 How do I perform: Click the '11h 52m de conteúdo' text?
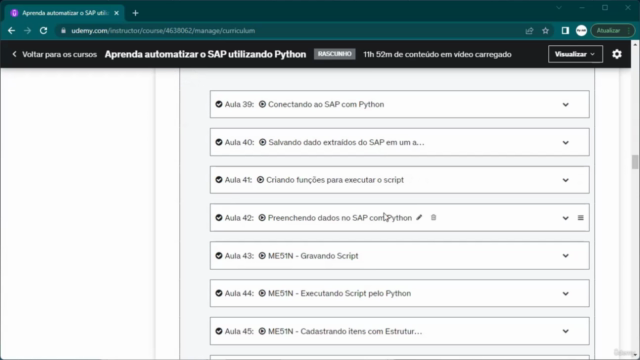click(x=437, y=54)
